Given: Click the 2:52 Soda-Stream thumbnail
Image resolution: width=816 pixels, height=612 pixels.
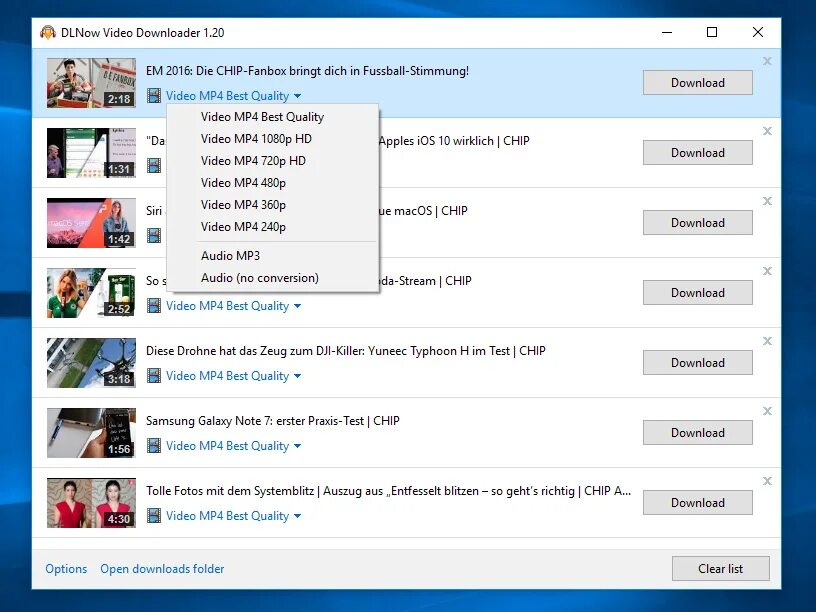Looking at the screenshot, I should point(91,293).
